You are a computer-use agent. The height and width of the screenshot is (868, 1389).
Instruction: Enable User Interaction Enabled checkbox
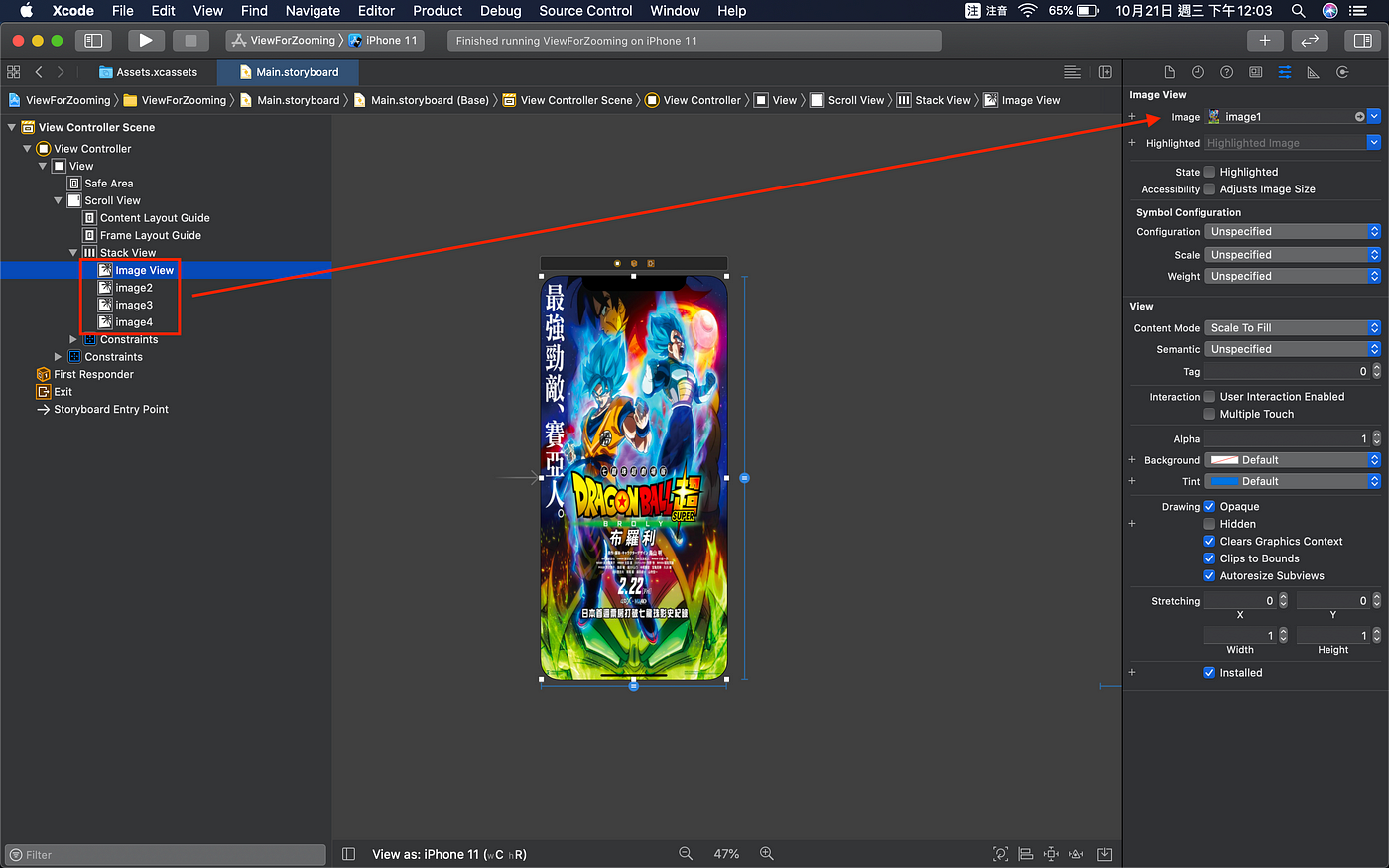click(x=1209, y=396)
